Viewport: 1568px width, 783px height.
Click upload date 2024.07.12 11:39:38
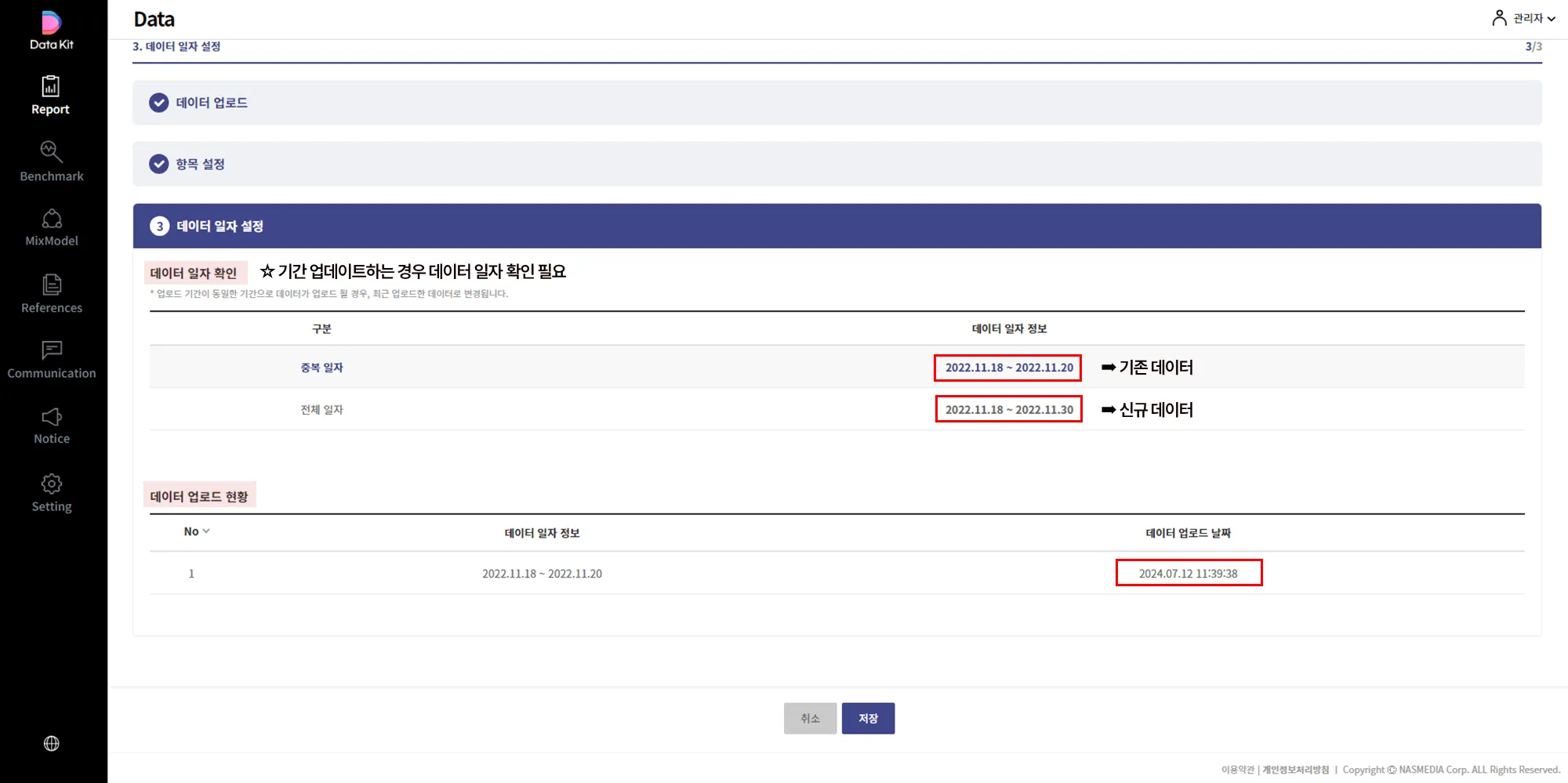point(1189,573)
